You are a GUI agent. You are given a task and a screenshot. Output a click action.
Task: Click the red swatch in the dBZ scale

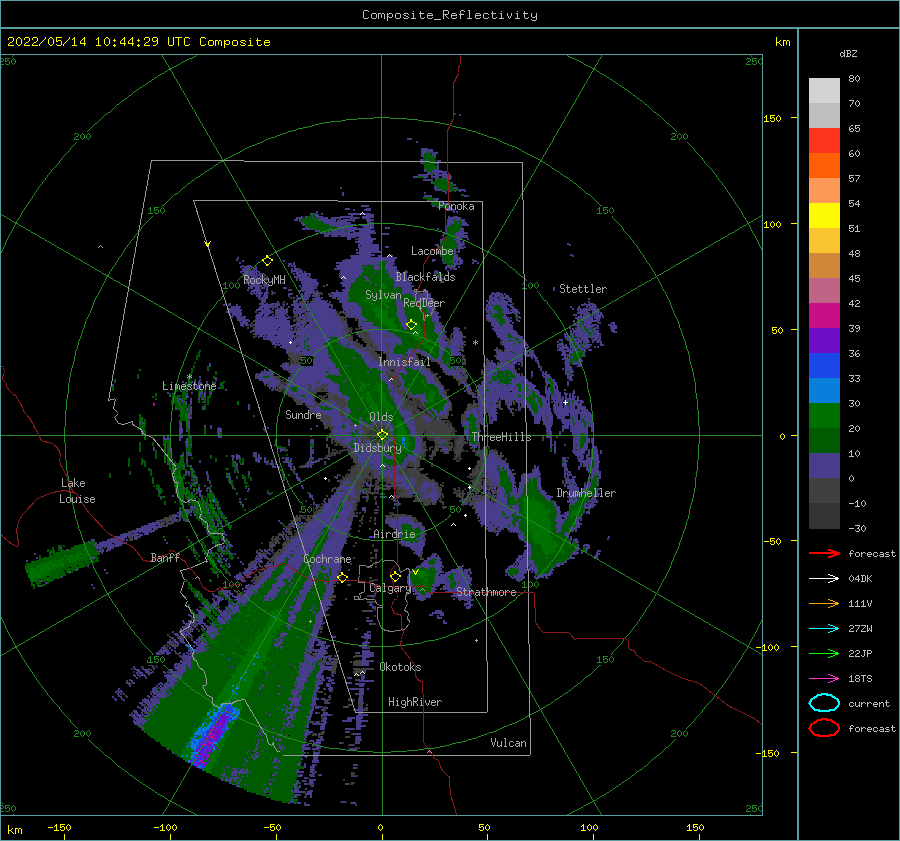tap(824, 140)
